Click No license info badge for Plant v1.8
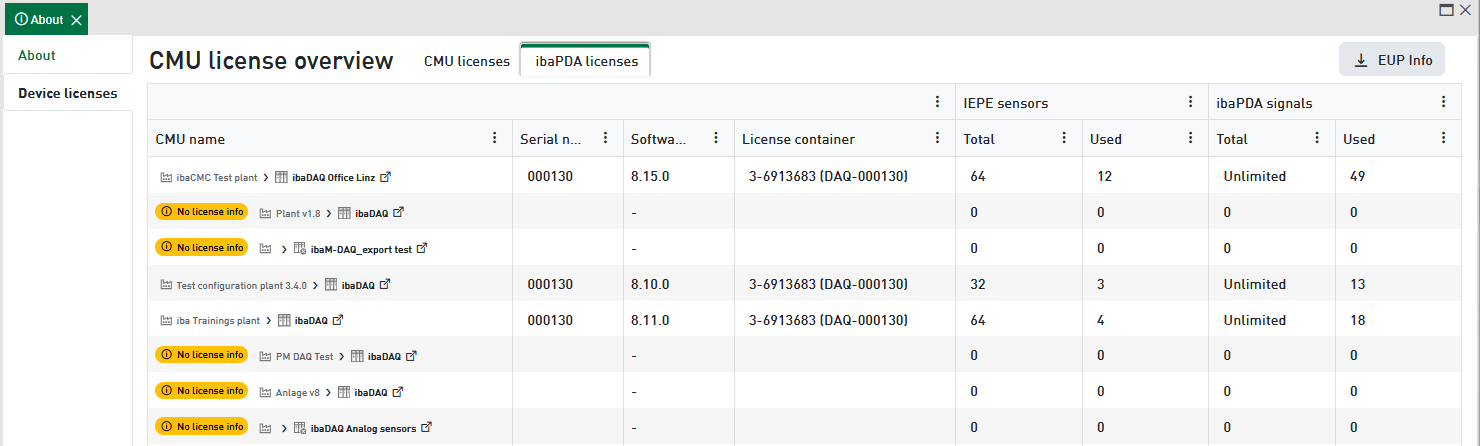The image size is (1480, 446). pos(201,212)
